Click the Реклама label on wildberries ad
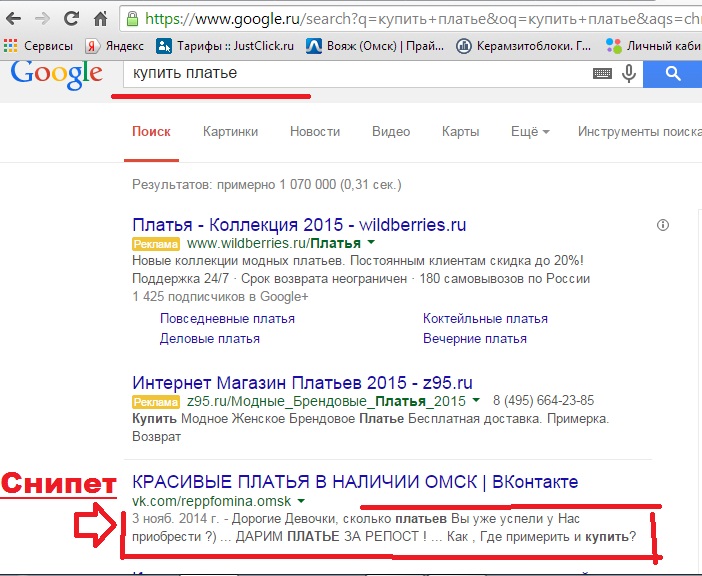 coord(156,244)
